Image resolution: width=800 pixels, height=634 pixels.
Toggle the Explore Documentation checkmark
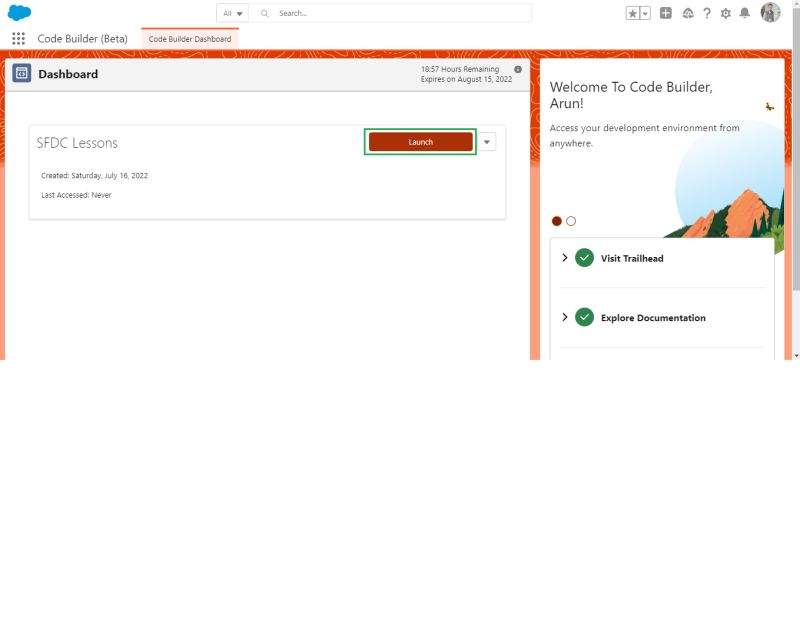click(x=585, y=317)
